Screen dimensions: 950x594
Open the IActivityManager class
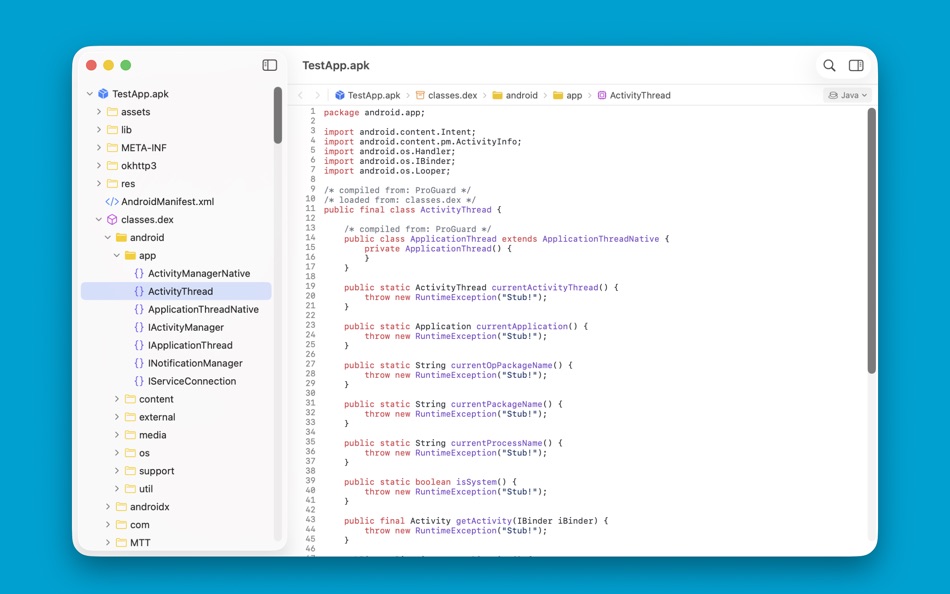pyautogui.click(x=176, y=327)
